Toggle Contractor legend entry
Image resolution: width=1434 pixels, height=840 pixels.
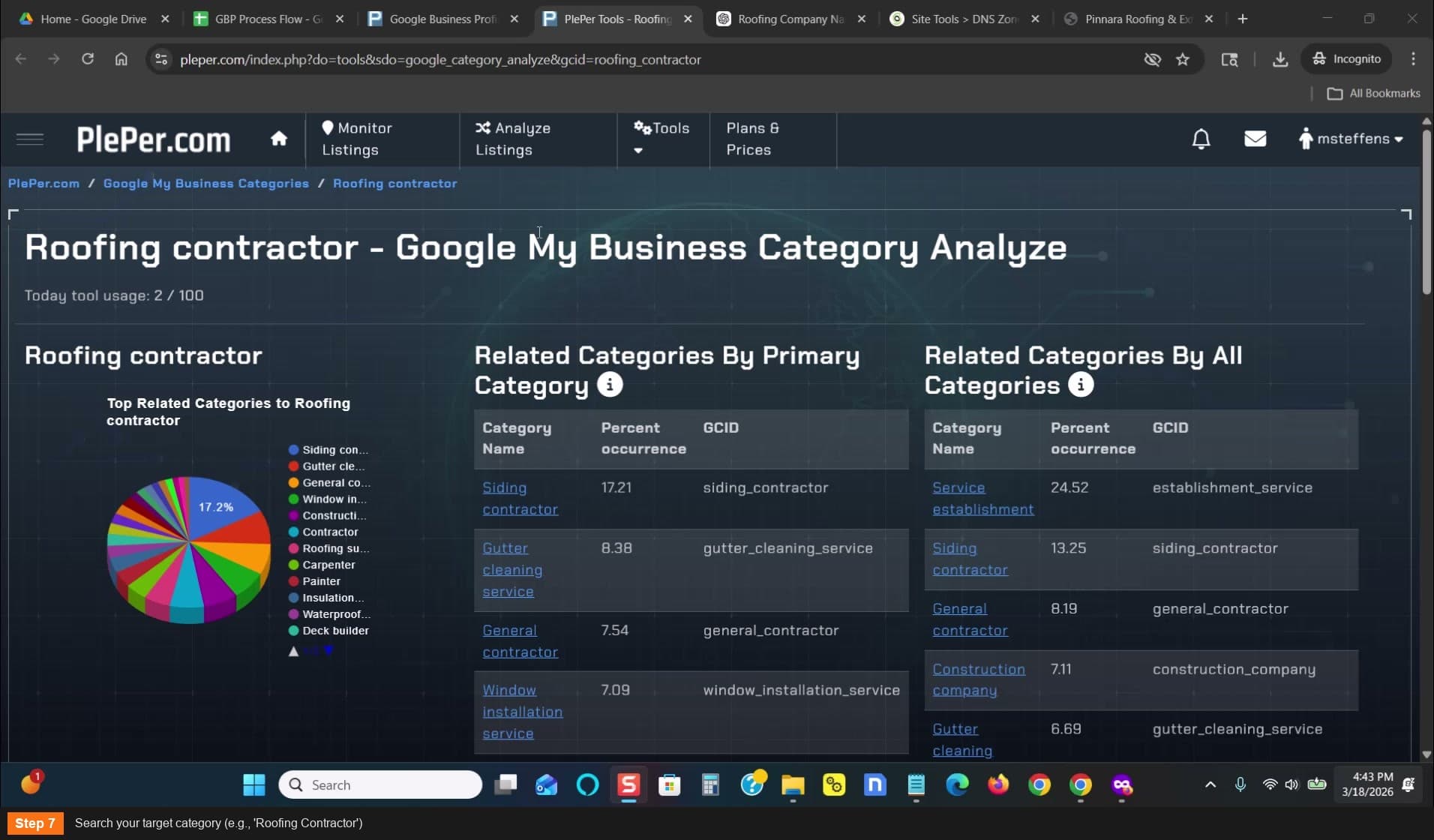tap(323, 532)
